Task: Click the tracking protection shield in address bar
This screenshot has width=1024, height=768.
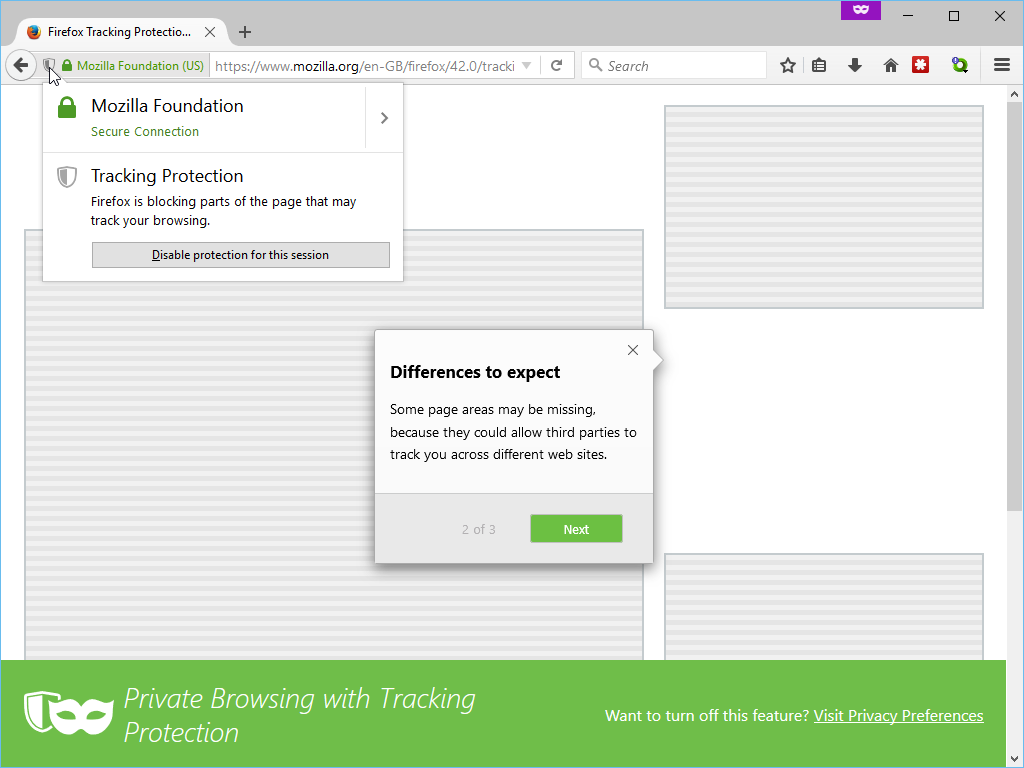Action: pyautogui.click(x=48, y=66)
